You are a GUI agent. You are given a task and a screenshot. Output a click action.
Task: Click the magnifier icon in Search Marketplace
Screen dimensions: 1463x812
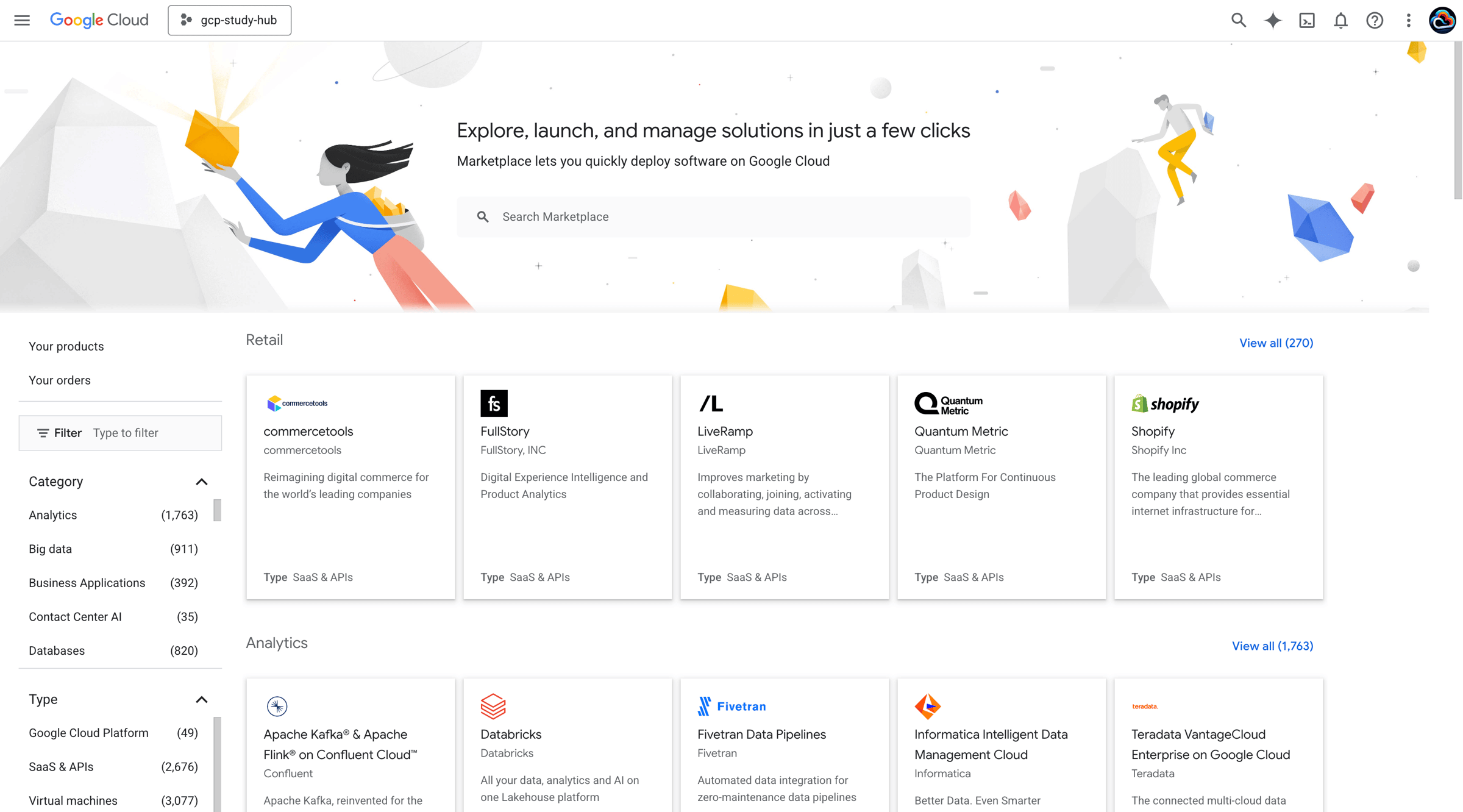point(483,216)
